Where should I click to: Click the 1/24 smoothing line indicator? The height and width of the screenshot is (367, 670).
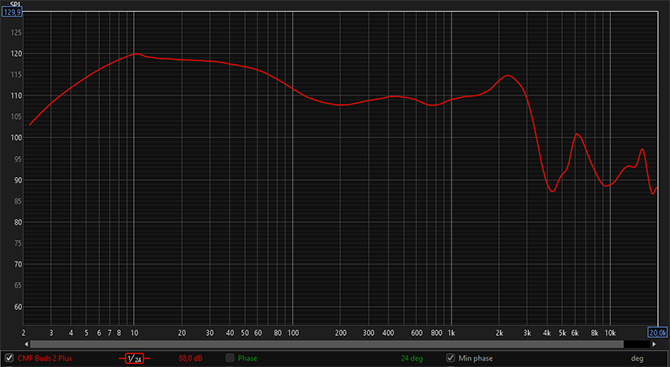point(134,358)
